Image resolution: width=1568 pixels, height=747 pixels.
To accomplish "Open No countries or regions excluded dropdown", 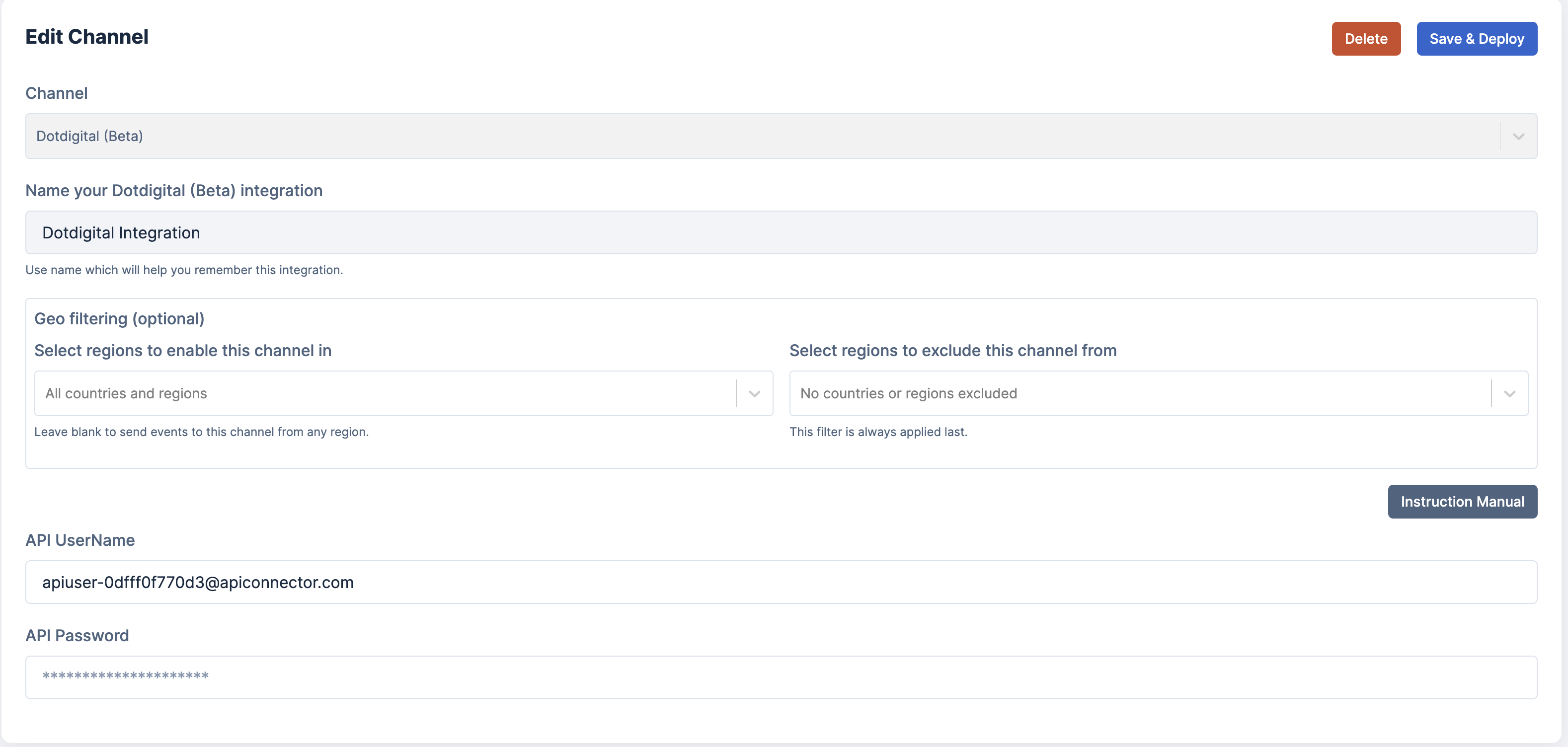I will tap(1138, 393).
